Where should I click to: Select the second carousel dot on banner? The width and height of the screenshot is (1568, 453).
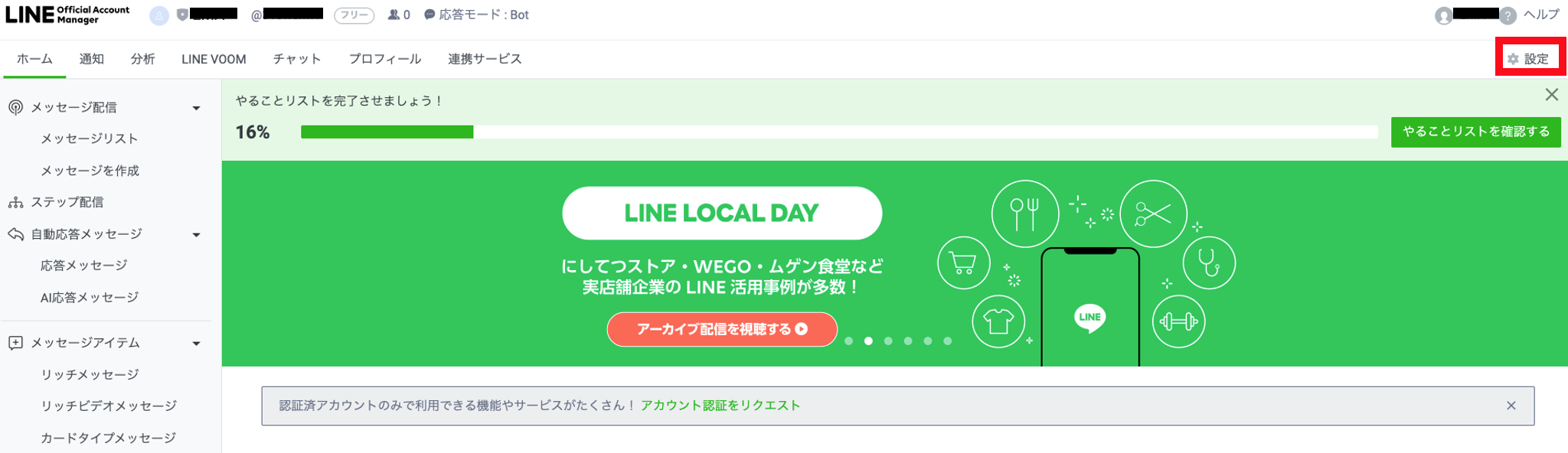pos(868,341)
